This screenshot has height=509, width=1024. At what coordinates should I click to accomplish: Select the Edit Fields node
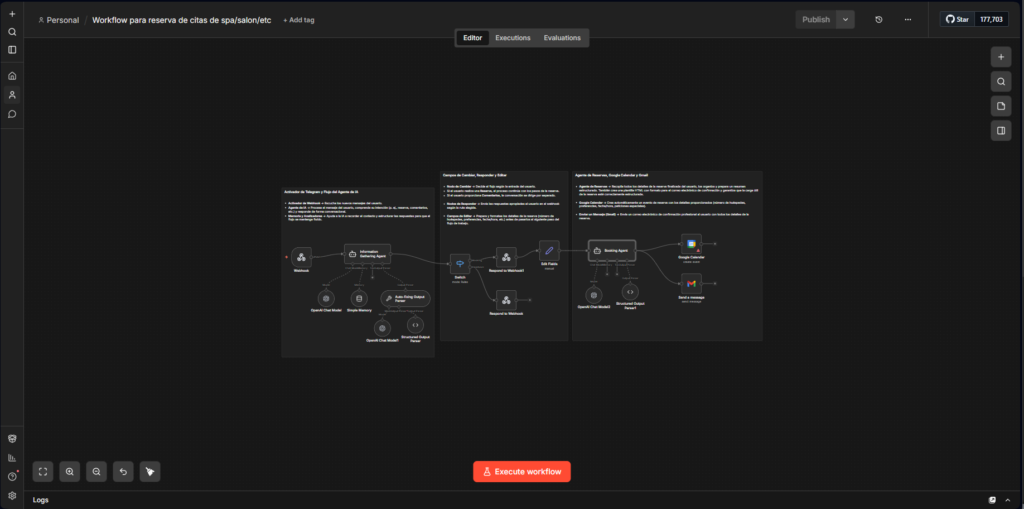(x=548, y=250)
